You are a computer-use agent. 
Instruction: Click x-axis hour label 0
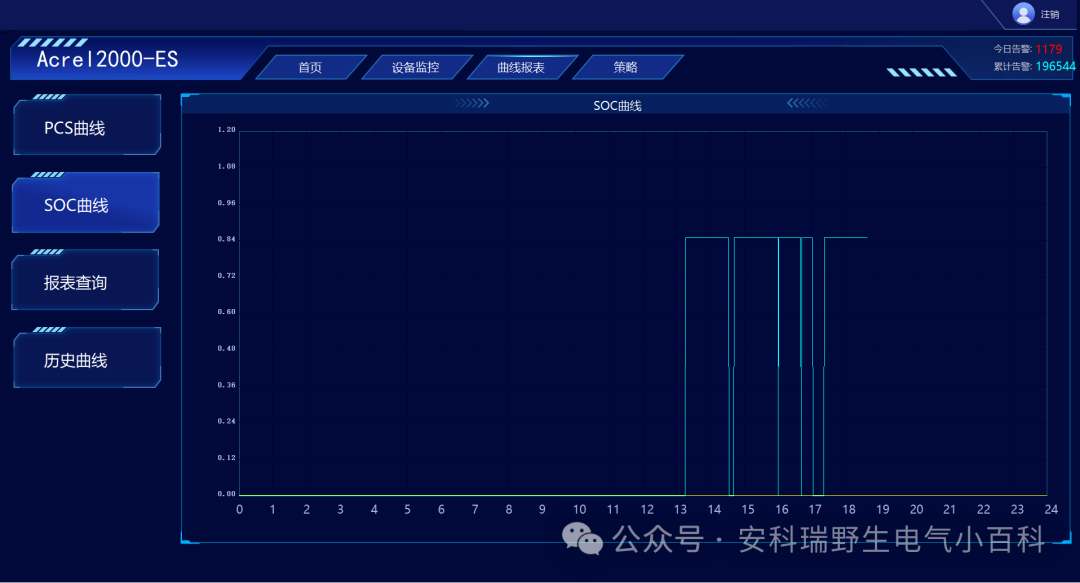click(x=239, y=509)
